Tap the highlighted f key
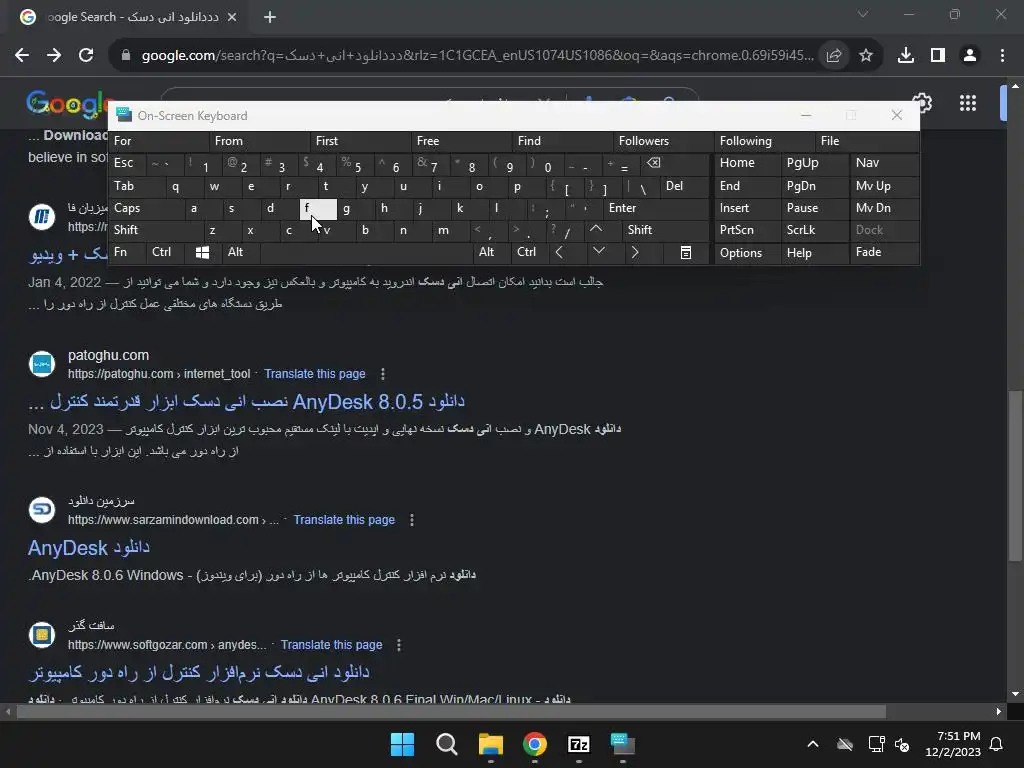 (318, 208)
